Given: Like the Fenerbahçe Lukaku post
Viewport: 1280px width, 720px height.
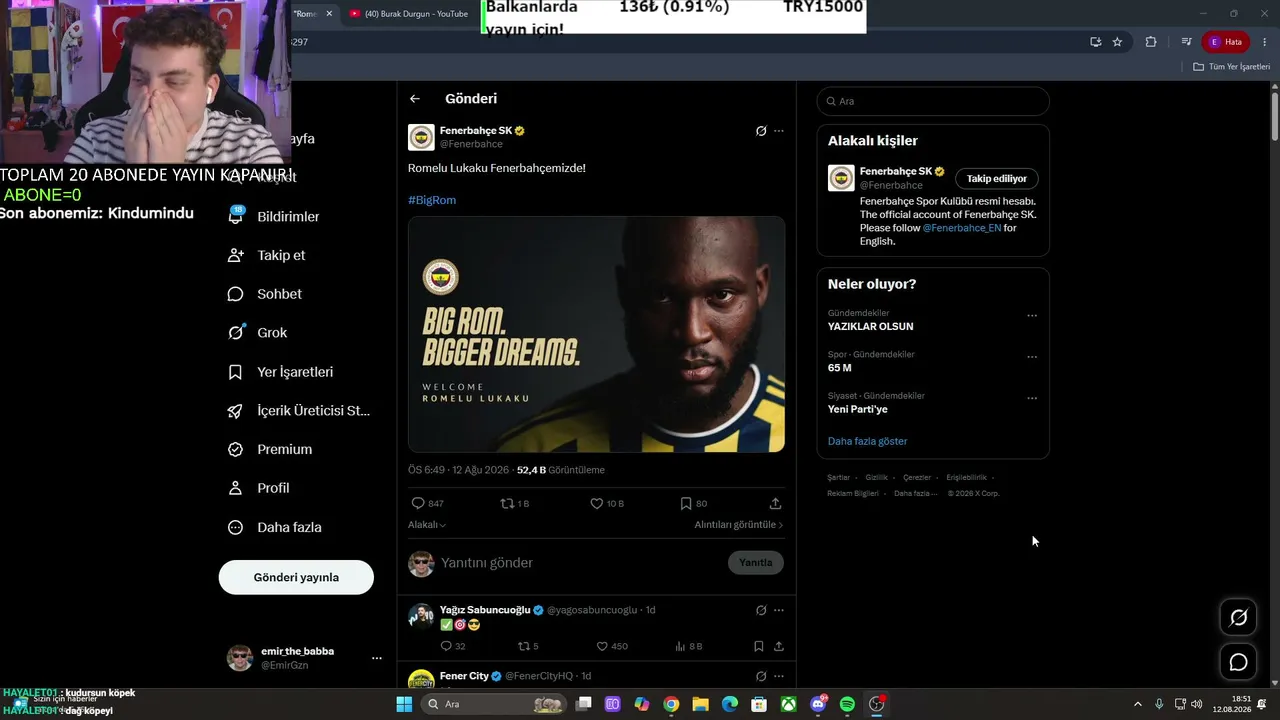Looking at the screenshot, I should tap(606, 504).
